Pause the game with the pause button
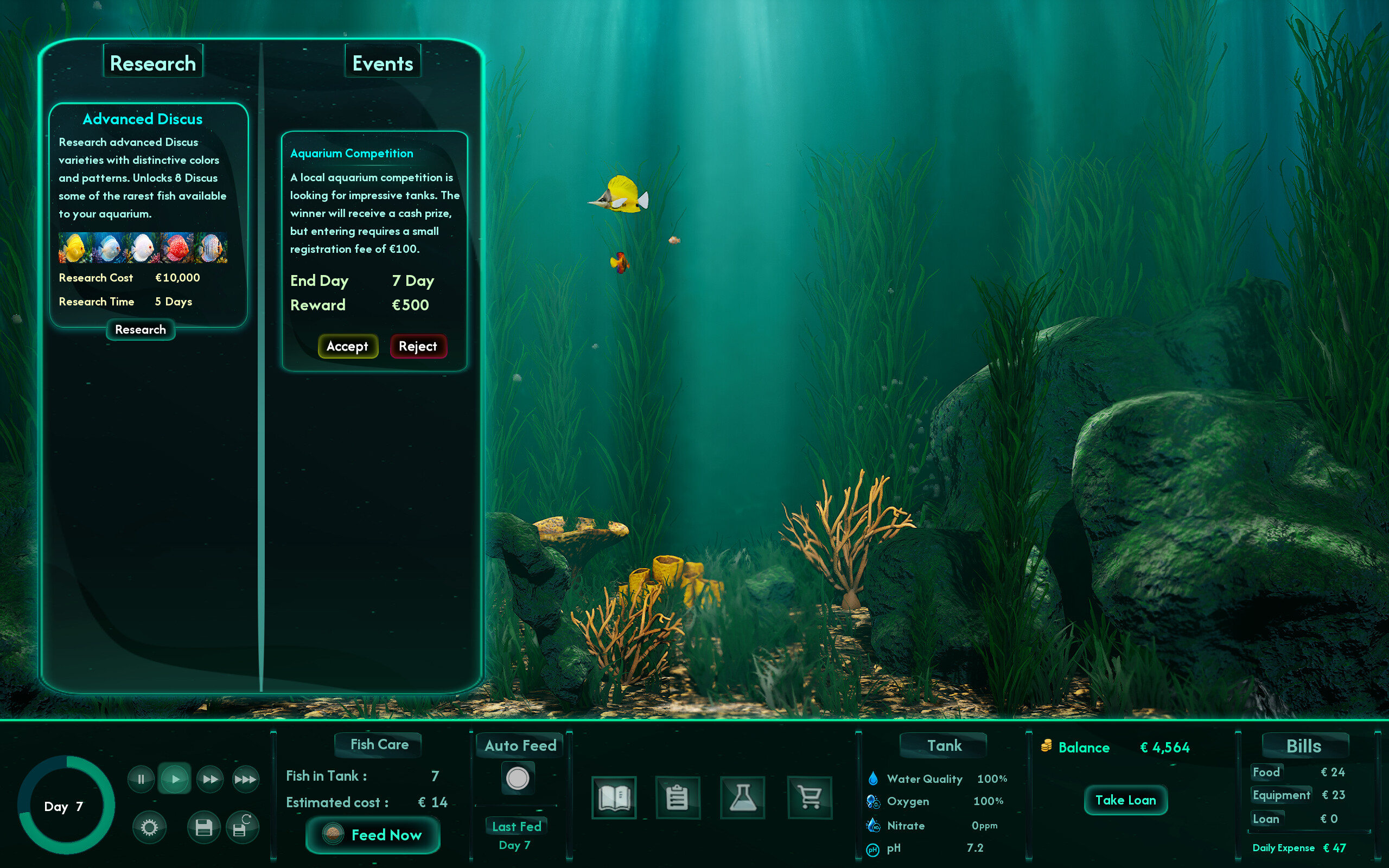This screenshot has width=1389, height=868. 141,779
